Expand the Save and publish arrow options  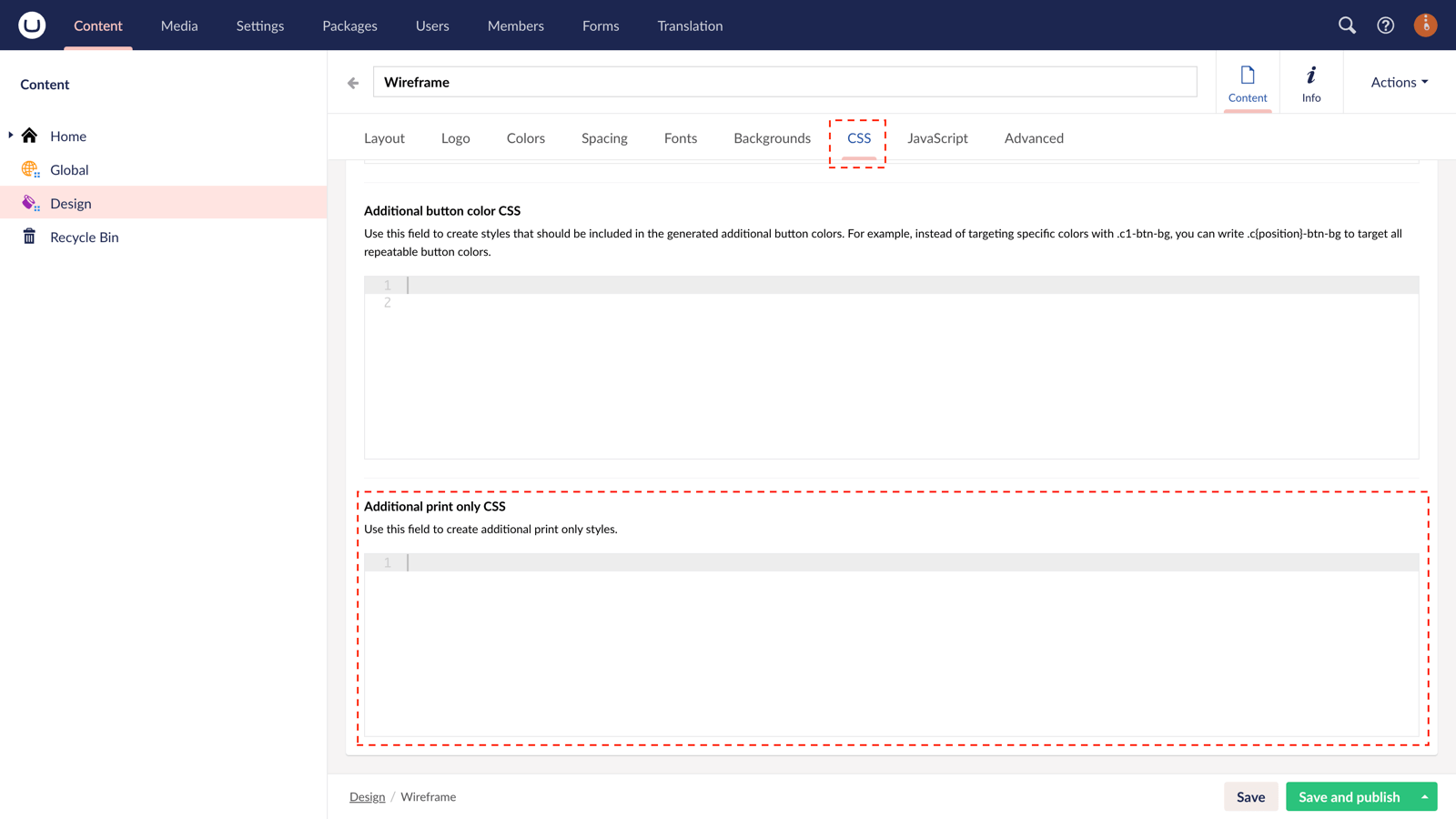(1424, 797)
